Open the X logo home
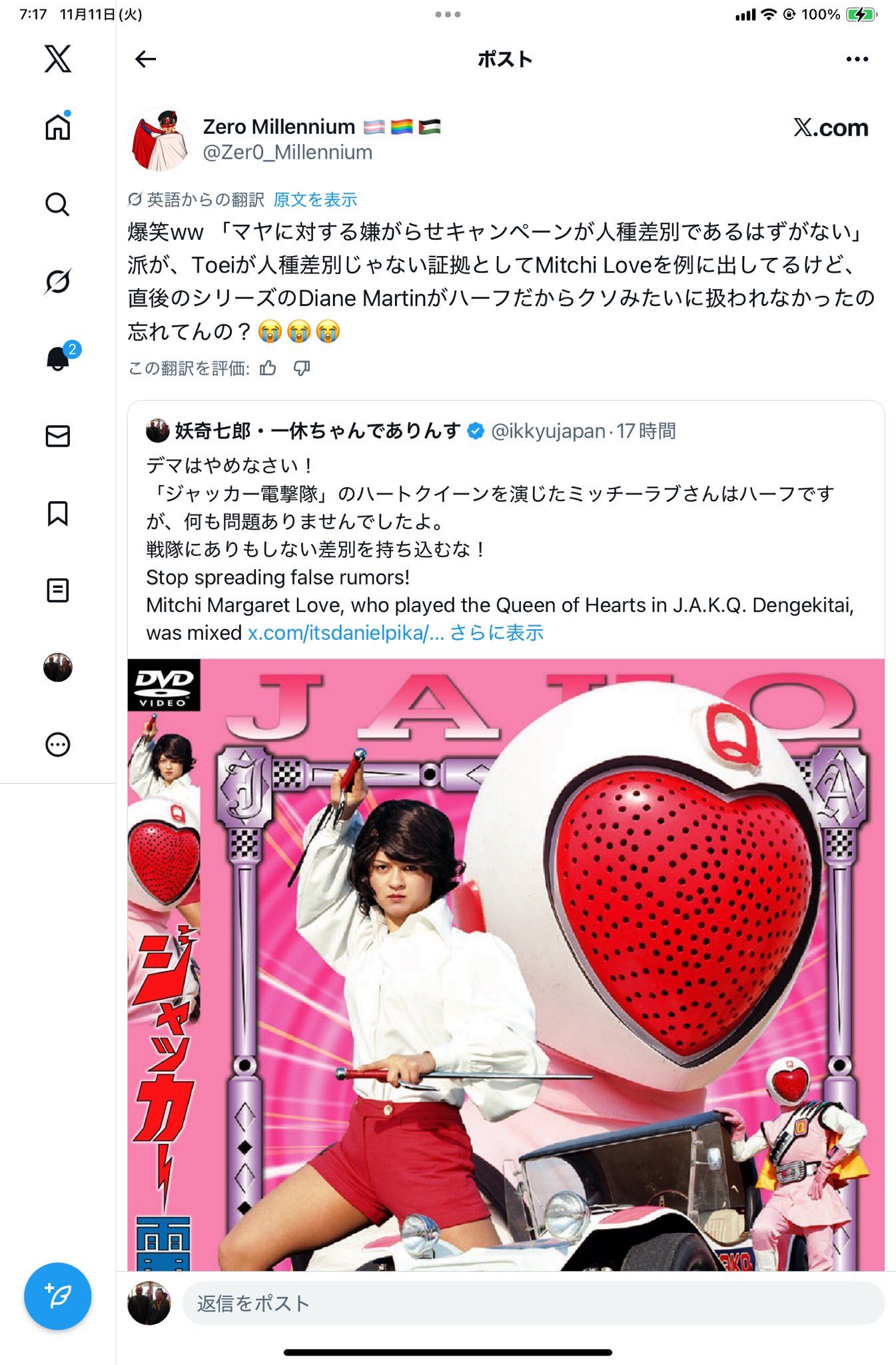The width and height of the screenshot is (896, 1365). pyautogui.click(x=57, y=59)
